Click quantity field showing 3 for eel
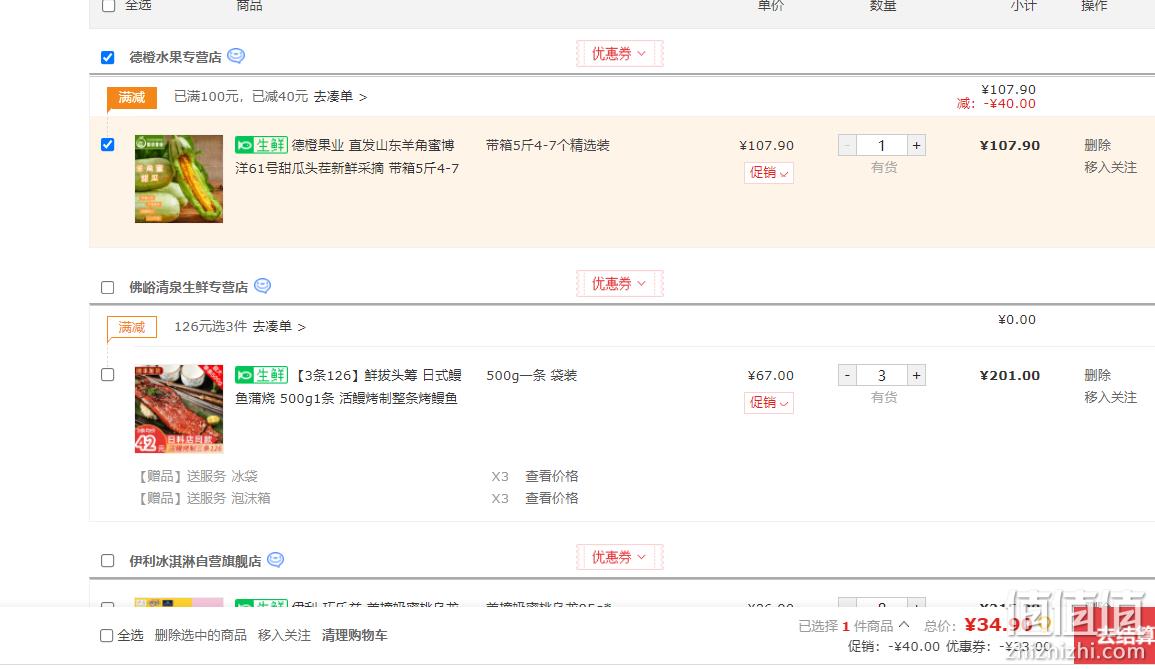 coord(882,375)
